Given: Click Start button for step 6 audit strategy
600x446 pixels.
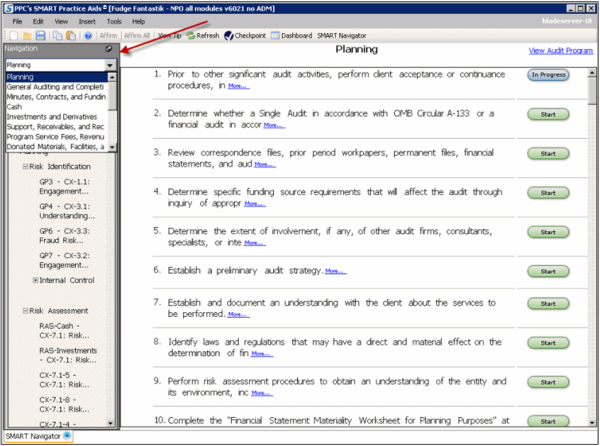Looking at the screenshot, I should point(547,270).
